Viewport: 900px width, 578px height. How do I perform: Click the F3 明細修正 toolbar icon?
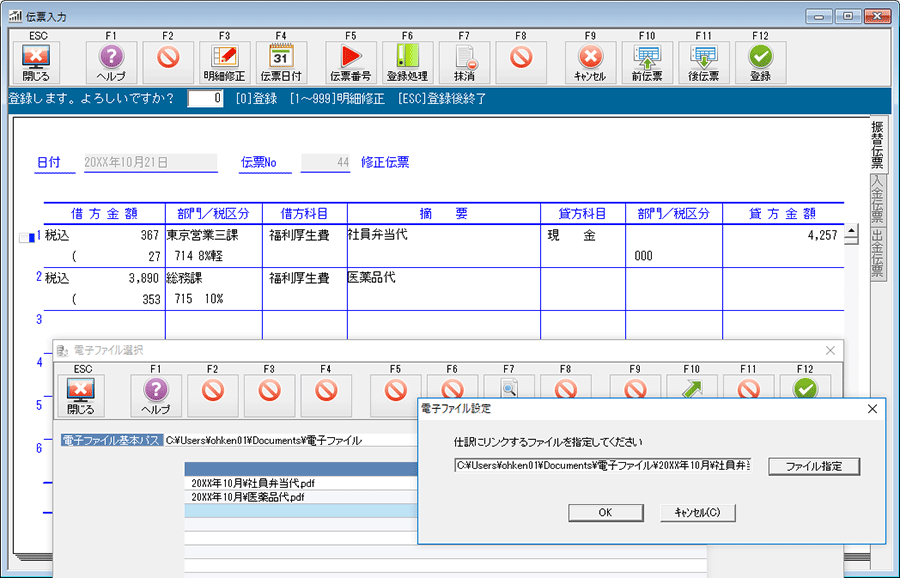(x=224, y=63)
